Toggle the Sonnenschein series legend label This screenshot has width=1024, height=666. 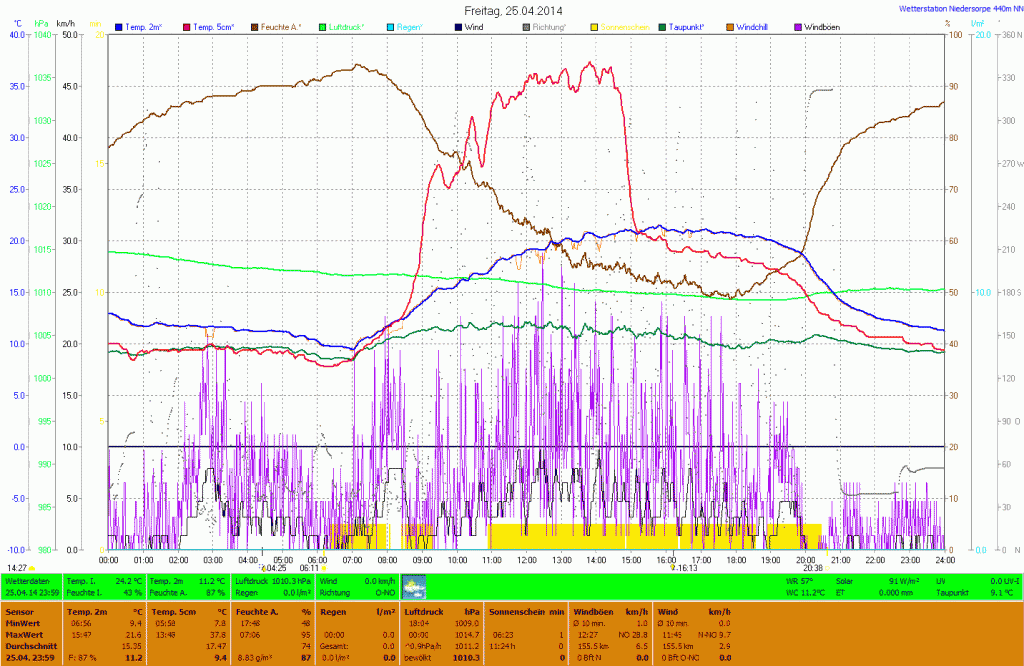click(624, 25)
